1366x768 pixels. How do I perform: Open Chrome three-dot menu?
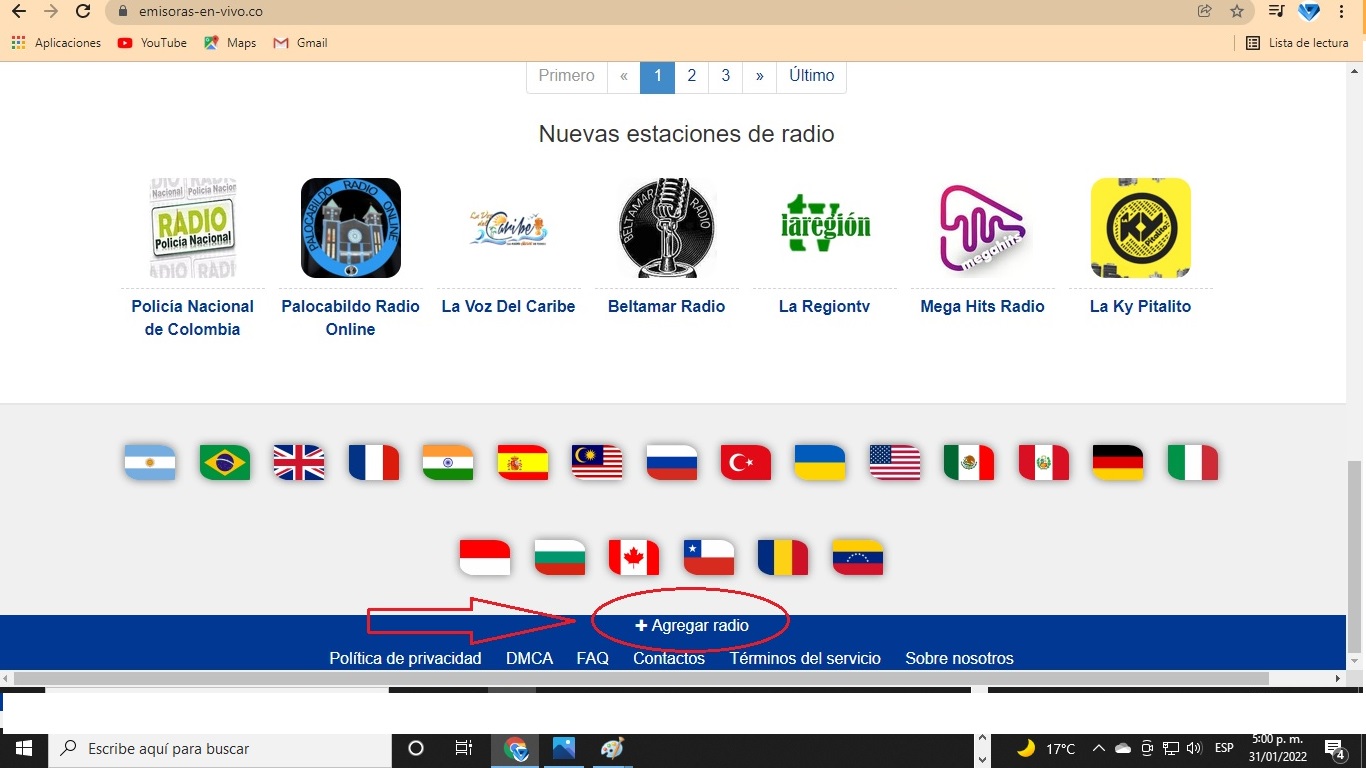click(1342, 12)
